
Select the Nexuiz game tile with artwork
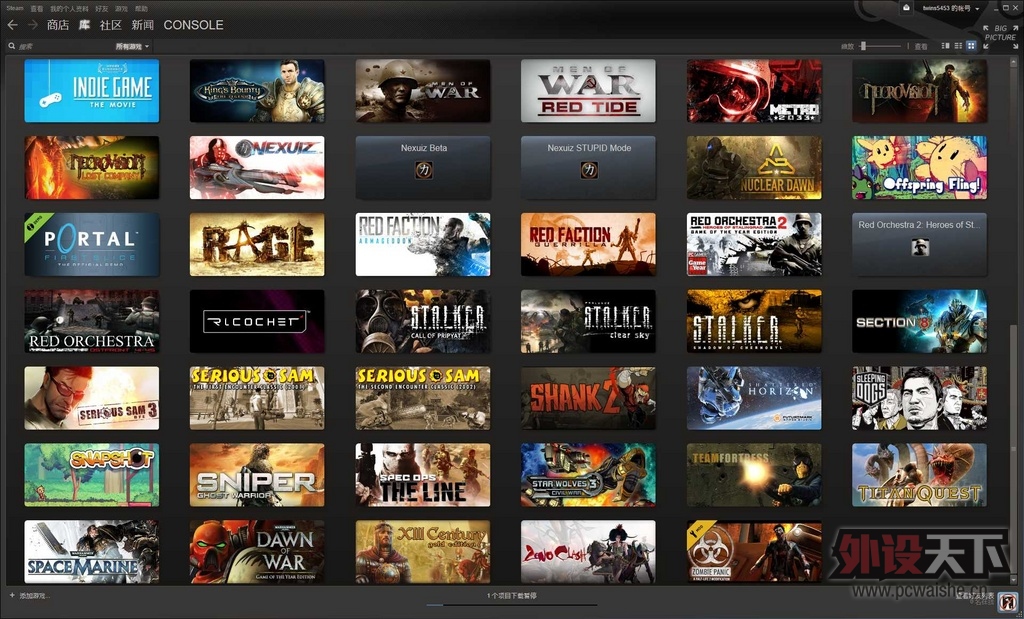[257, 168]
